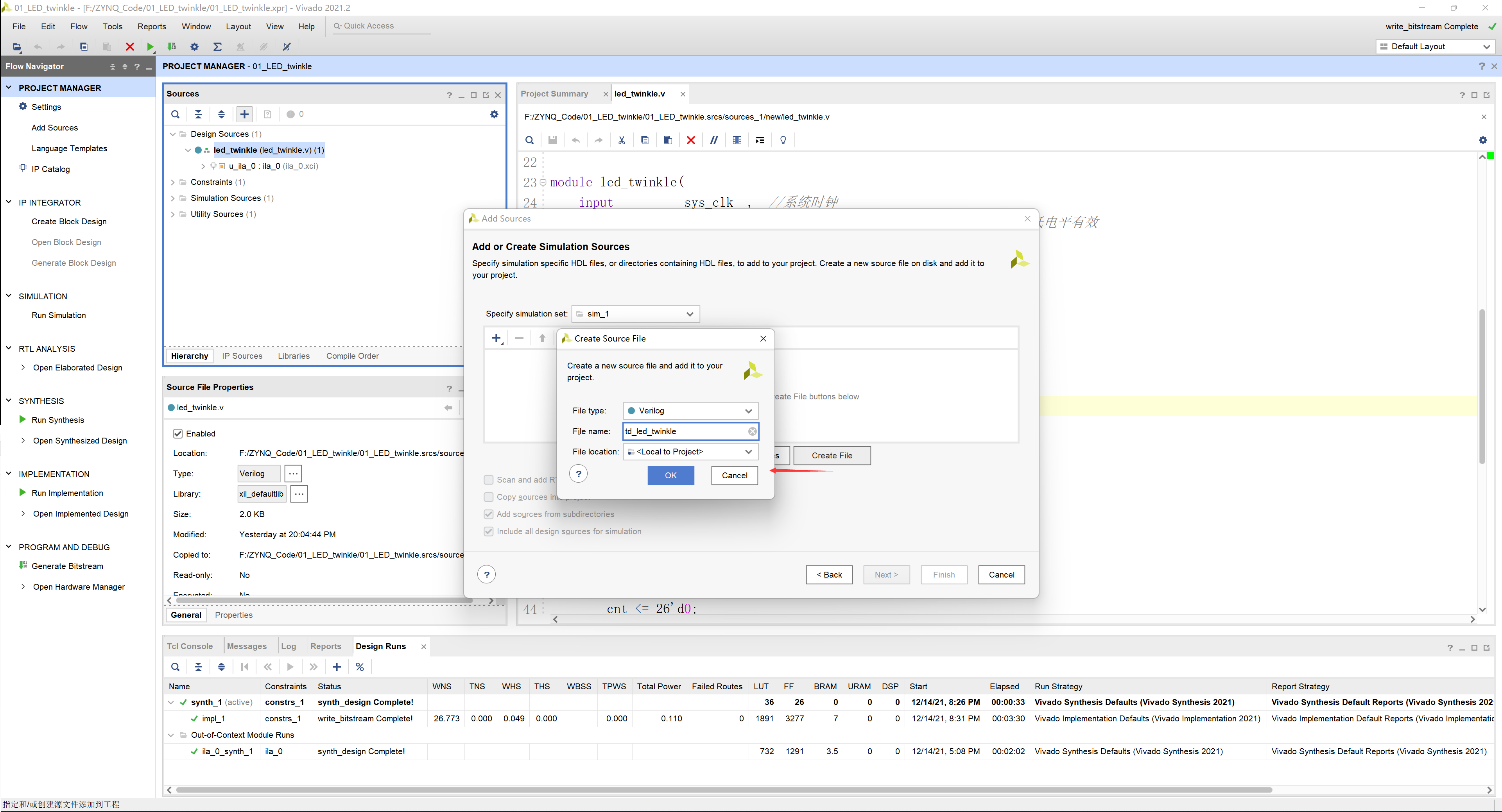Image resolution: width=1502 pixels, height=812 pixels.
Task: Click the Language Templates lightbulb icon in editor toolbar
Action: [x=783, y=140]
